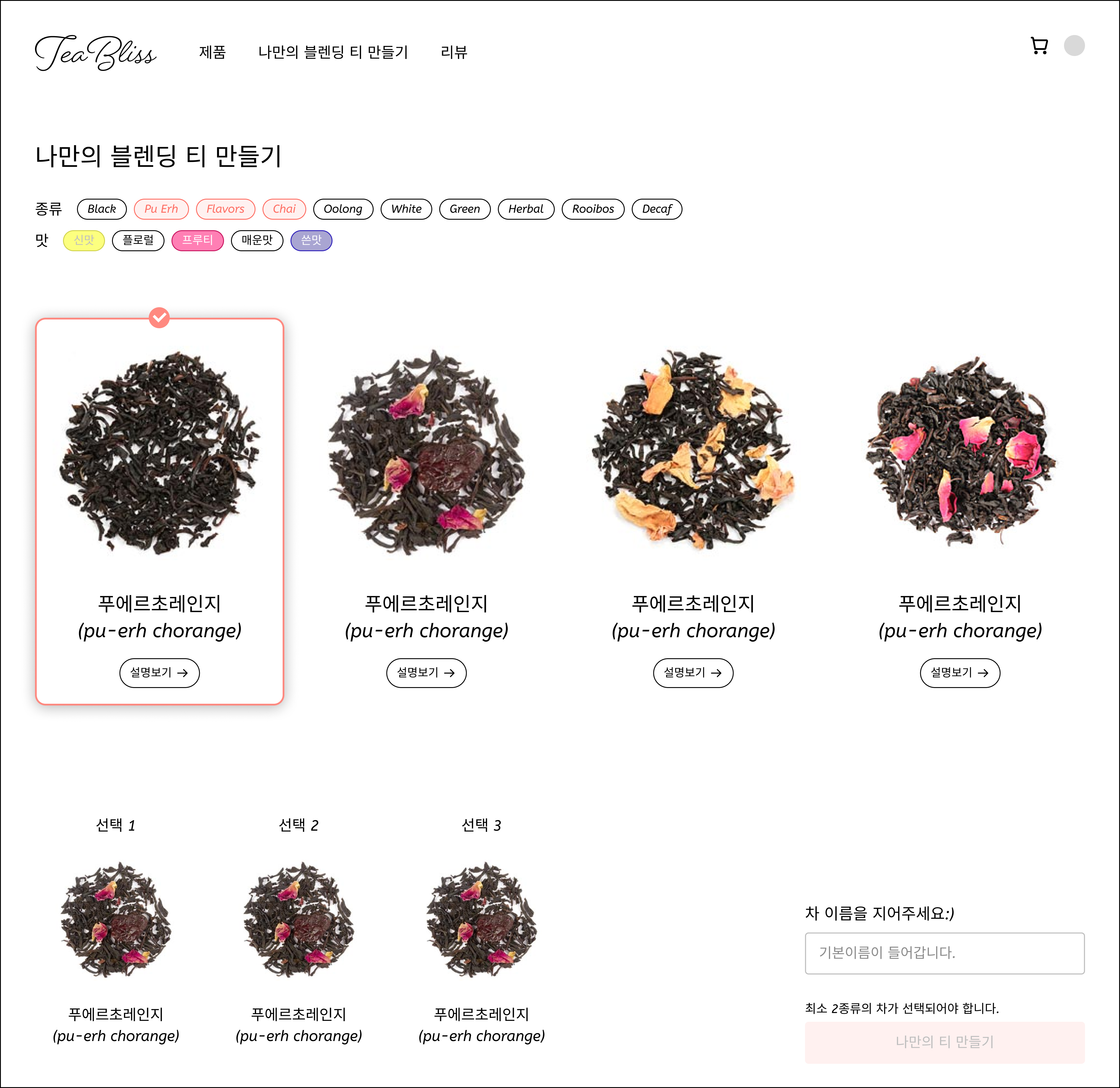Open 리뷰 menu item
The image size is (1120, 1088).
point(454,52)
